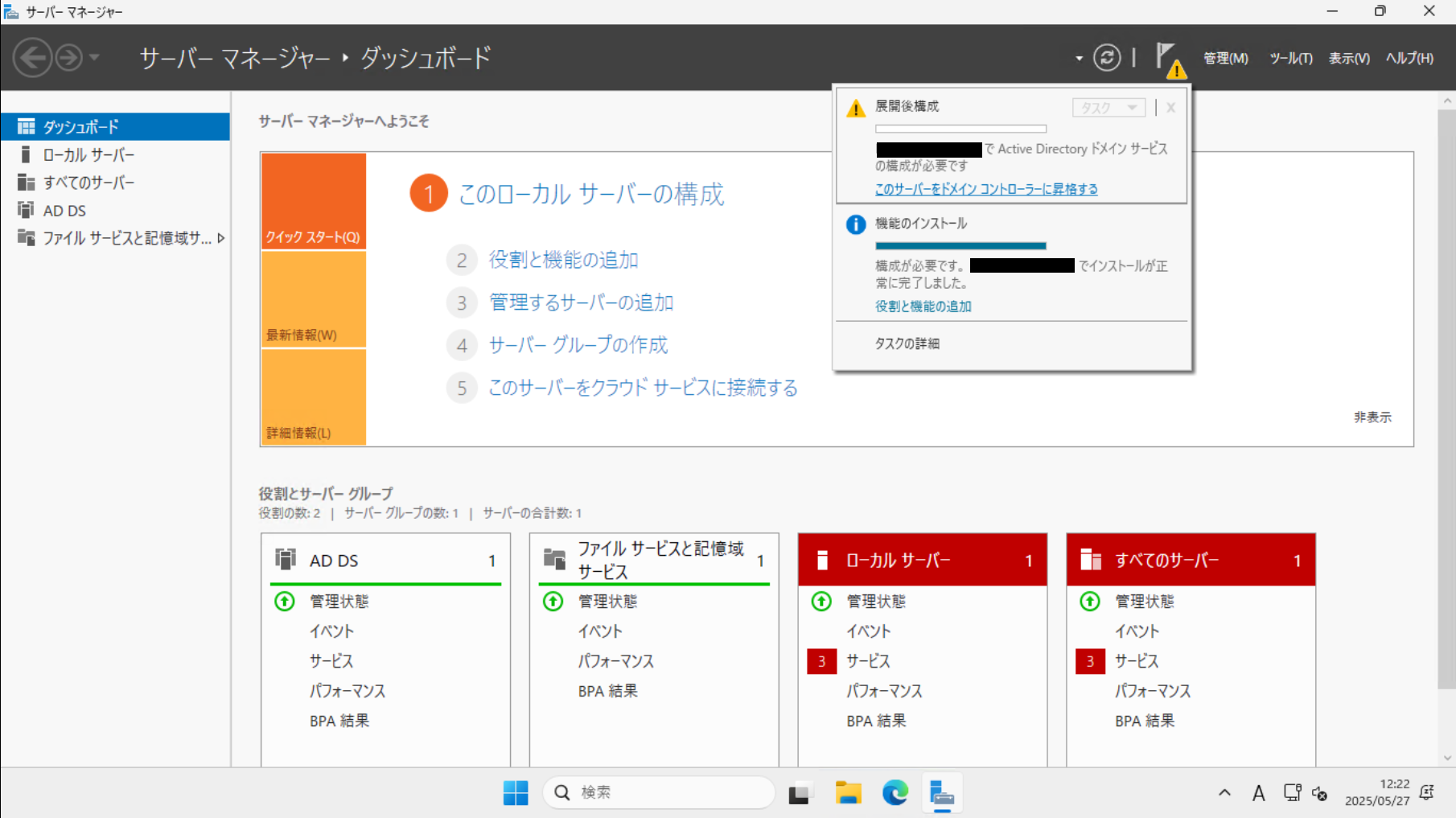The image size is (1456, 818).
Task: Open パフォーマンス in ファイル サービス tile
Action: point(615,661)
